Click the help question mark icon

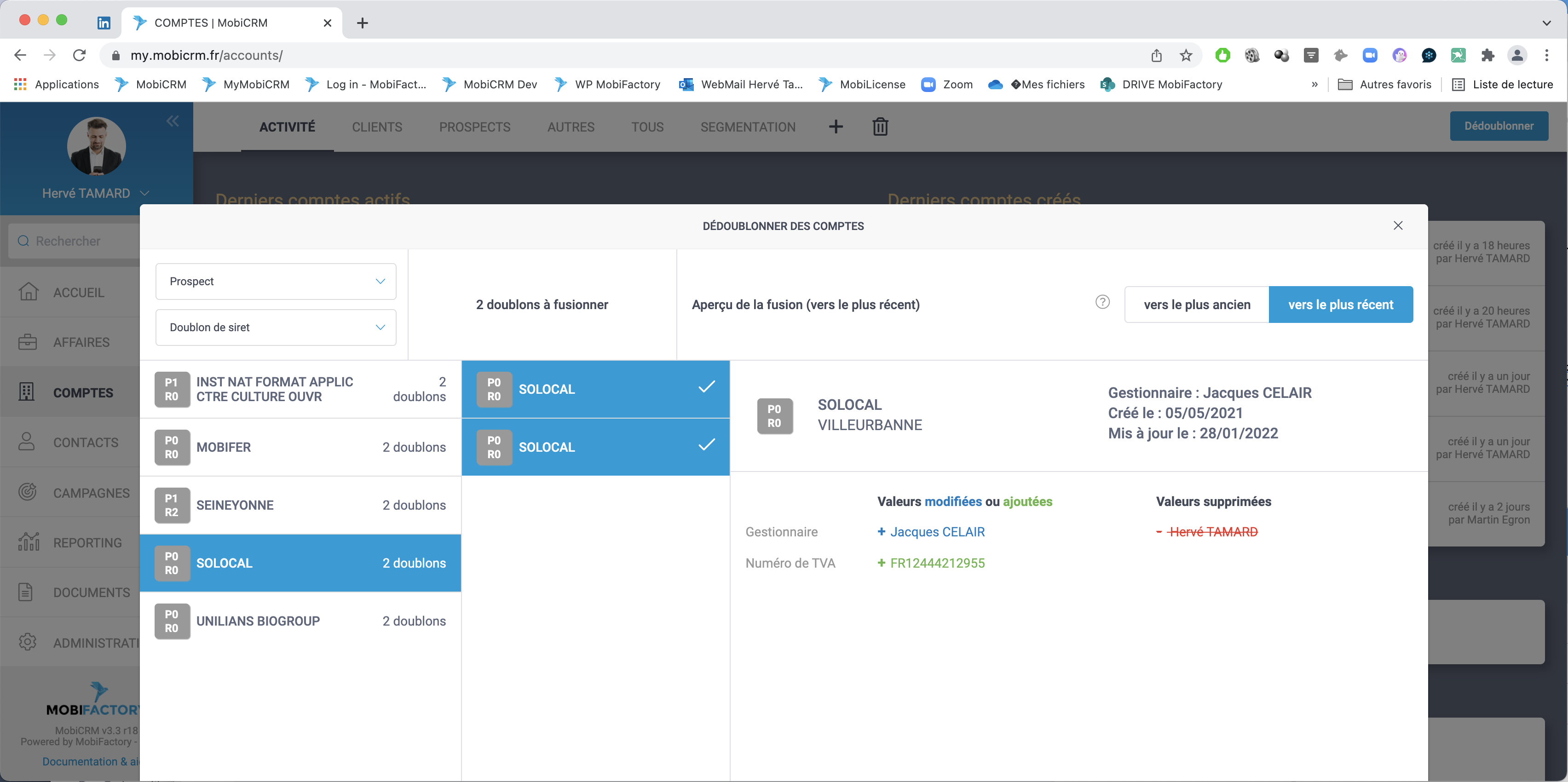tap(1102, 303)
